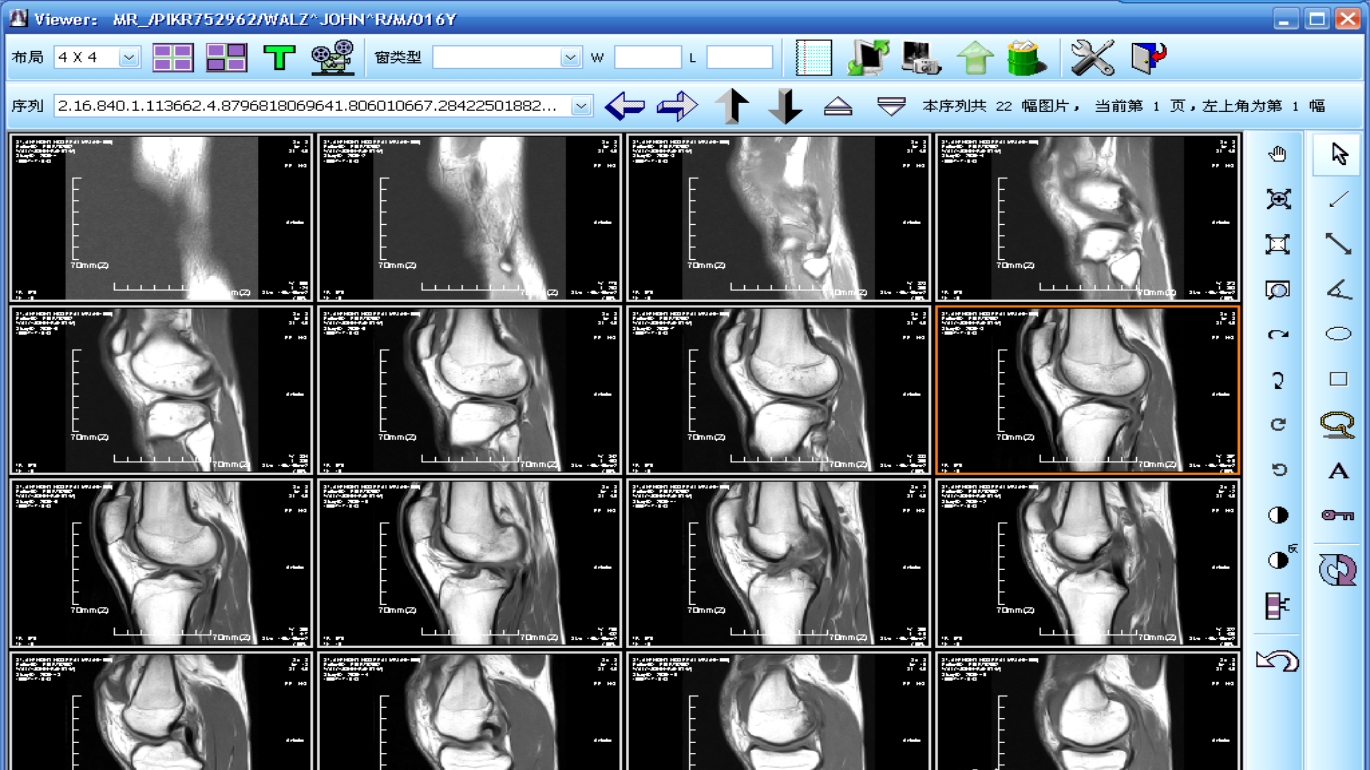1370x770 pixels.
Task: Click the L window level input field
Action: (x=740, y=58)
